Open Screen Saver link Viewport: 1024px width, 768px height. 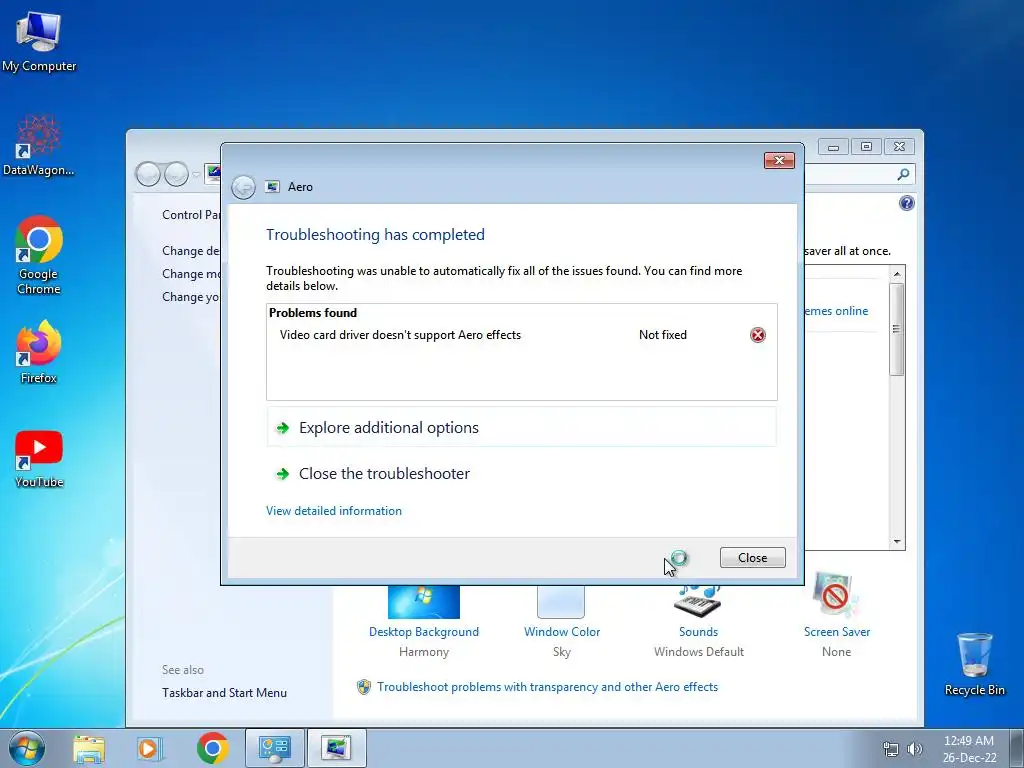(837, 632)
